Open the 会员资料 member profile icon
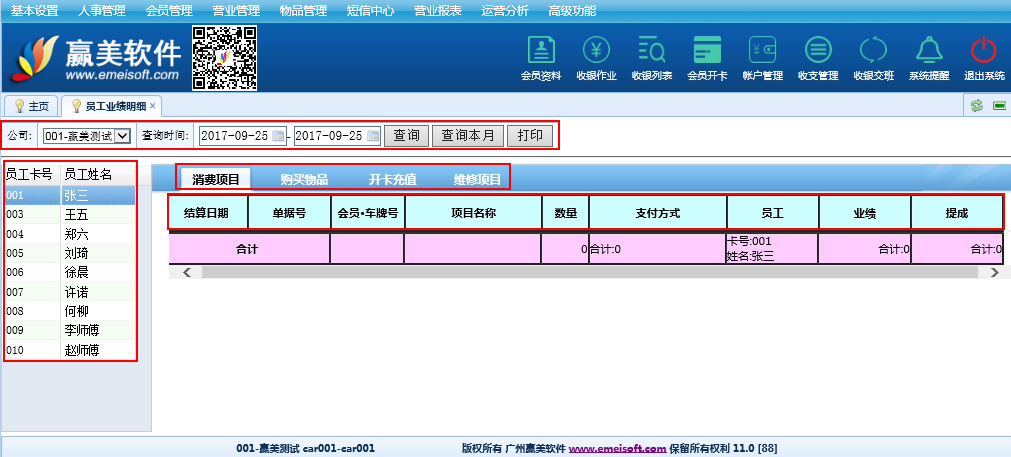Image resolution: width=1011 pixels, height=457 pixels. 541,50
